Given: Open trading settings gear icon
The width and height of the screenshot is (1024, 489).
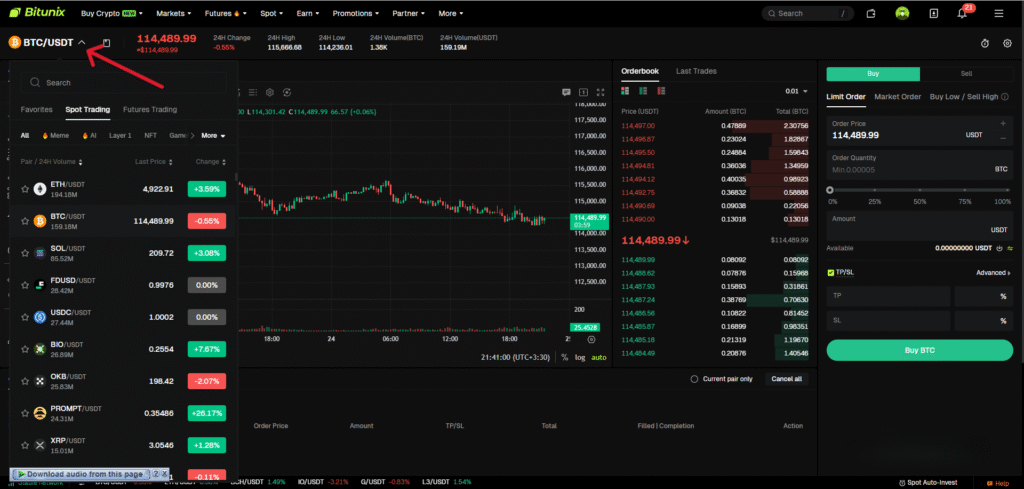Looking at the screenshot, I should pyautogui.click(x=1007, y=43).
